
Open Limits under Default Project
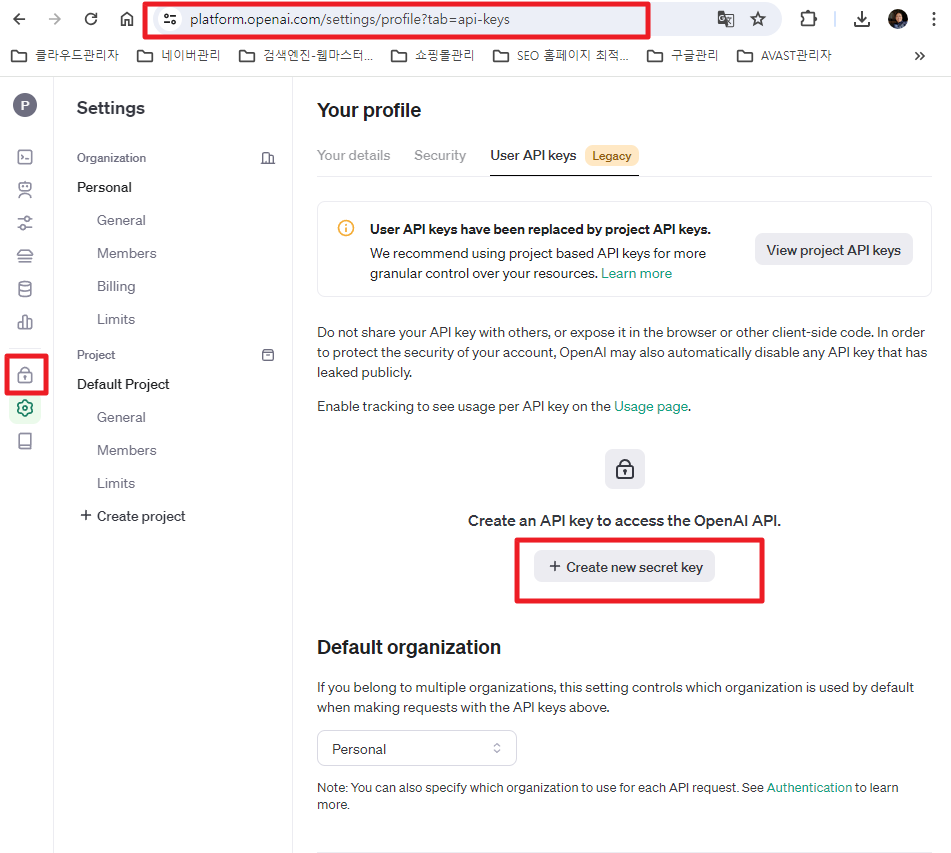116,483
